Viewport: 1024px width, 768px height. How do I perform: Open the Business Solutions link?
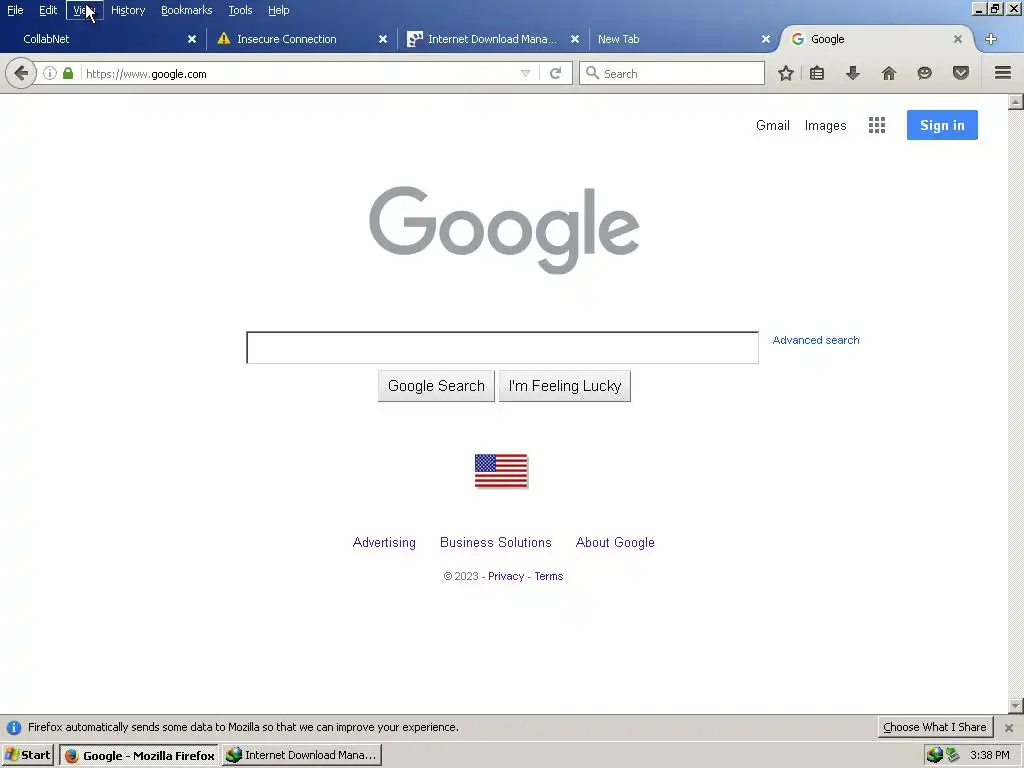tap(496, 543)
